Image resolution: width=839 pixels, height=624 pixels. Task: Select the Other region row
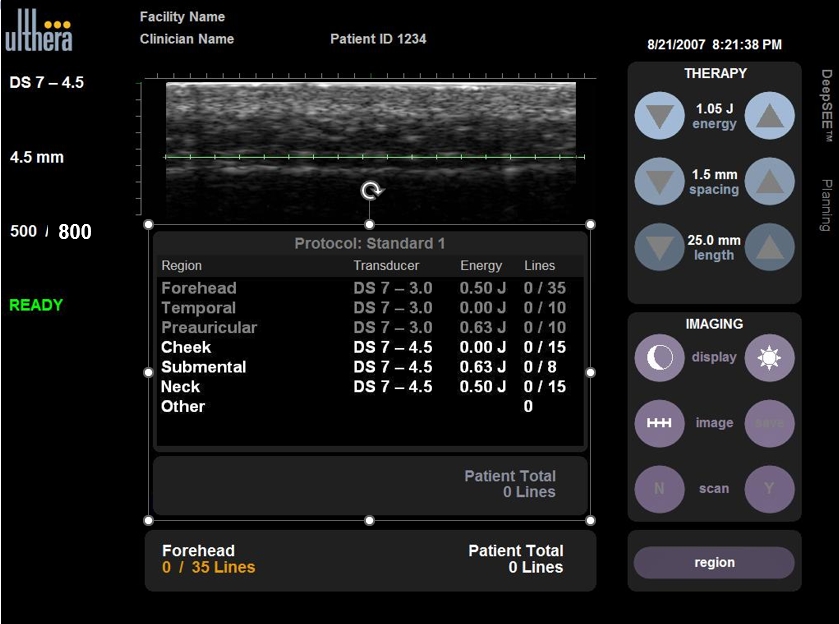click(x=369, y=407)
